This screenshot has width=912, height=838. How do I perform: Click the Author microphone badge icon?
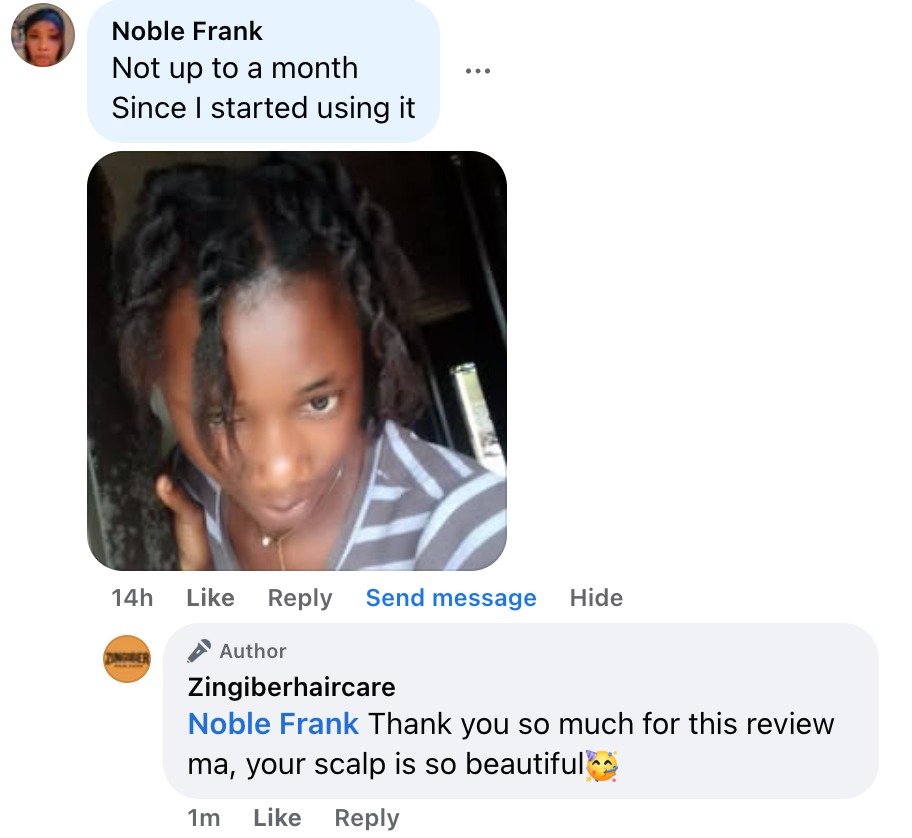click(199, 651)
